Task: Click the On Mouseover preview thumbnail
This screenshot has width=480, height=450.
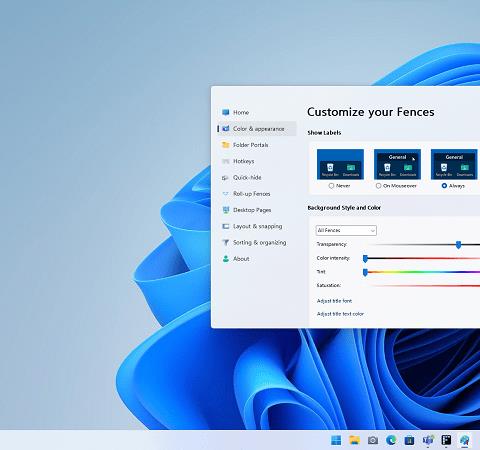Action: point(397,164)
